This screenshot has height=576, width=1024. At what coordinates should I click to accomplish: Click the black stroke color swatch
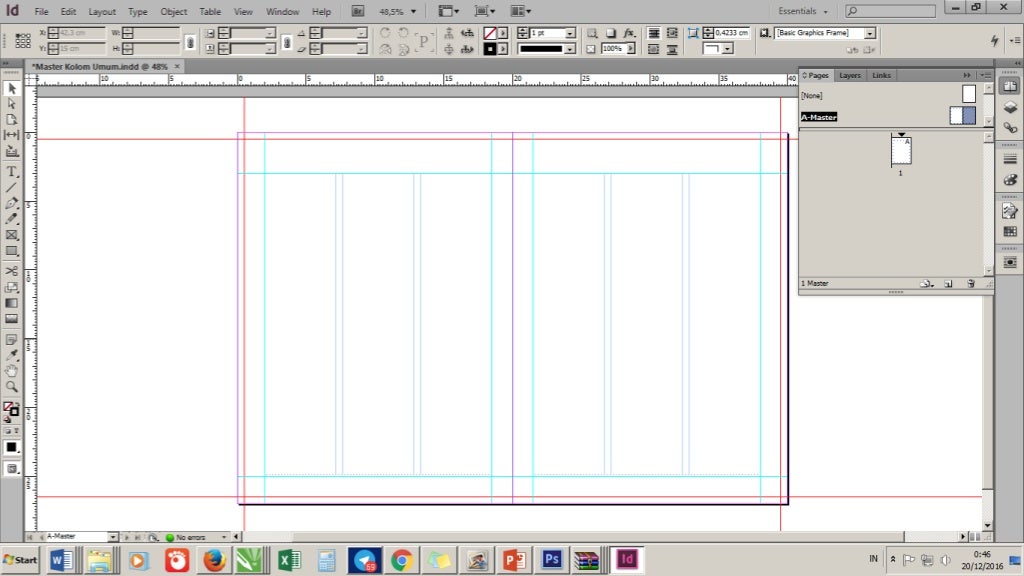tap(491, 48)
